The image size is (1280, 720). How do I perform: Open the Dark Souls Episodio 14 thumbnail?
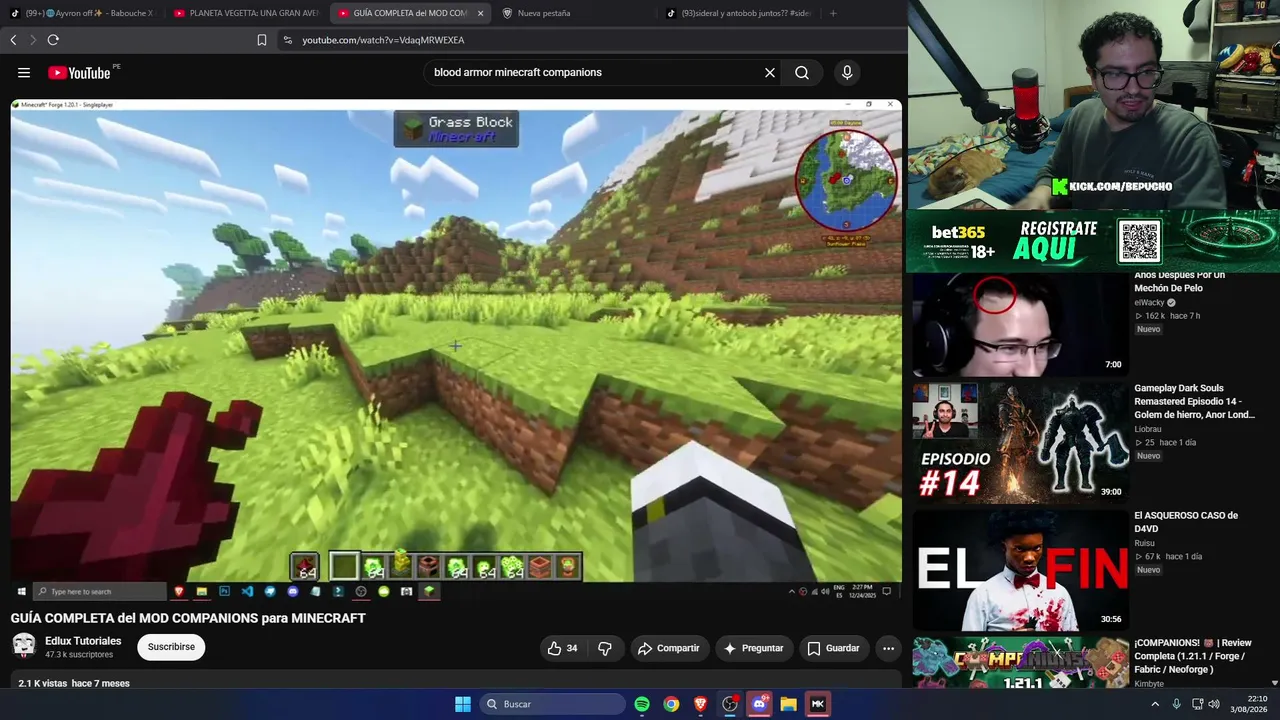click(x=1020, y=443)
